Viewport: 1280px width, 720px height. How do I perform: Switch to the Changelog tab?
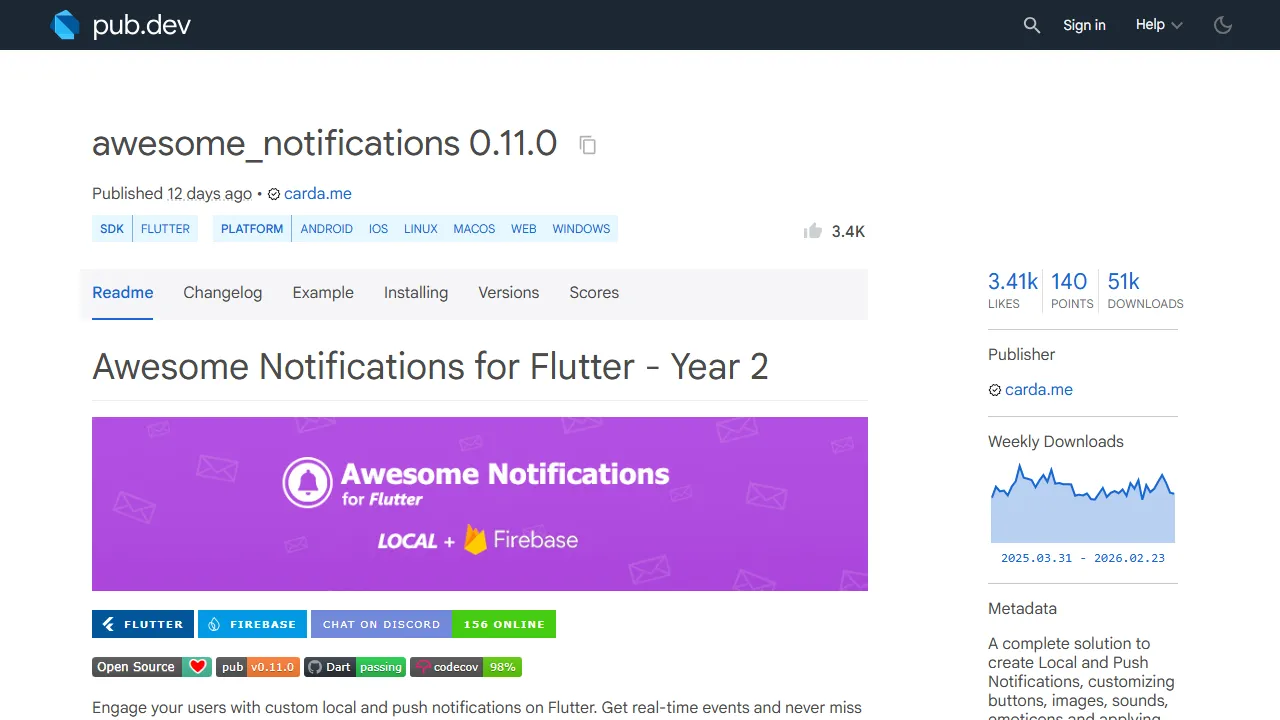click(222, 292)
